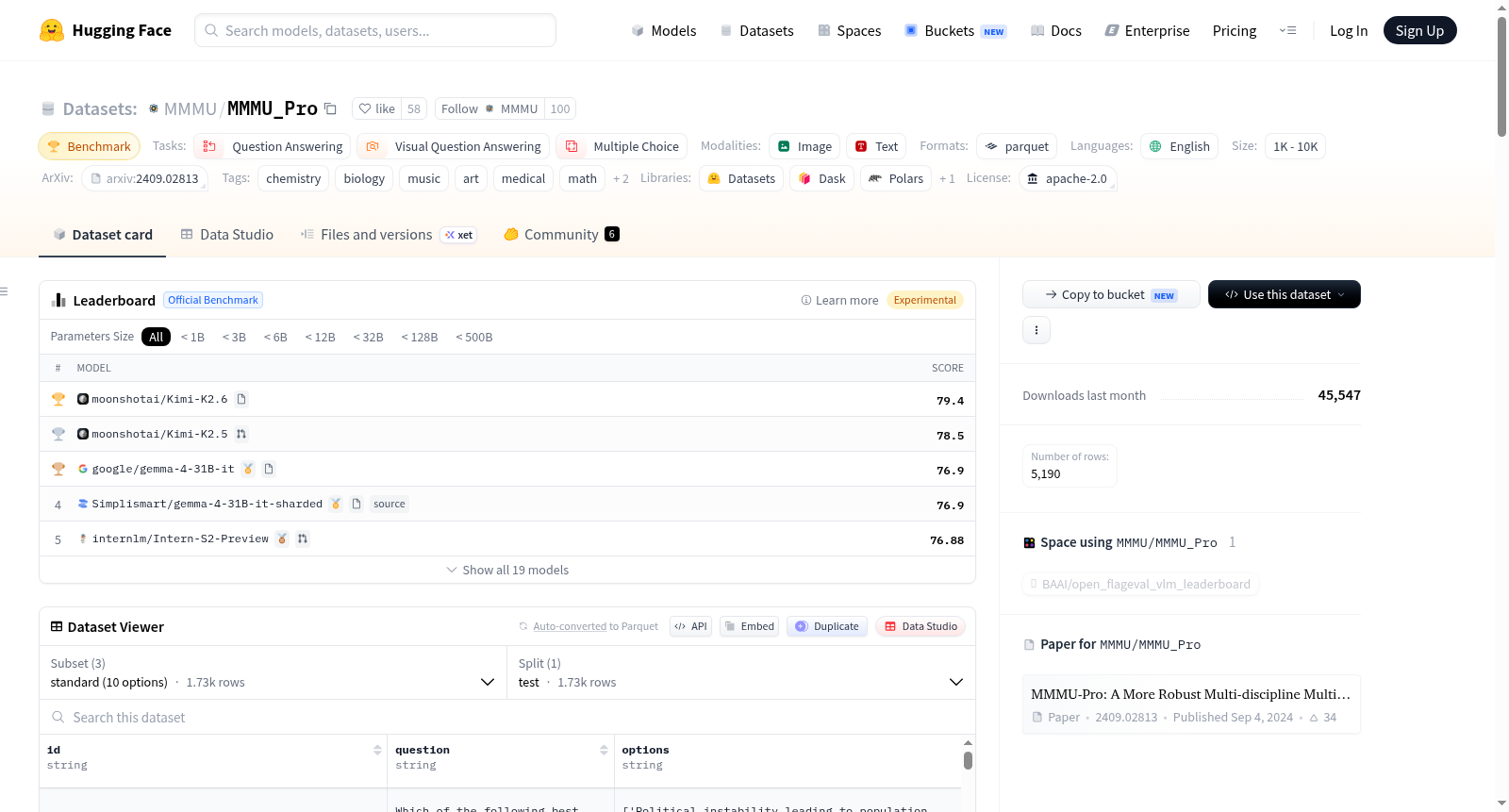Open the Split test dropdown

(x=740, y=672)
